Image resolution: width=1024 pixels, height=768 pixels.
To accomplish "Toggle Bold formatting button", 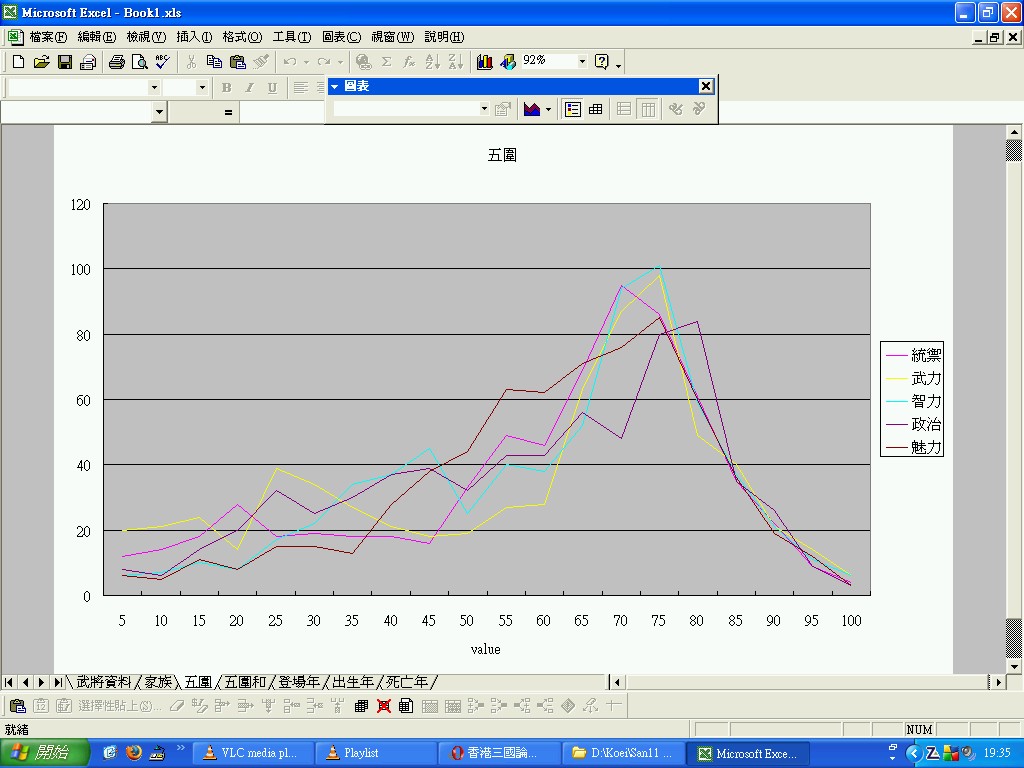I will point(227,88).
